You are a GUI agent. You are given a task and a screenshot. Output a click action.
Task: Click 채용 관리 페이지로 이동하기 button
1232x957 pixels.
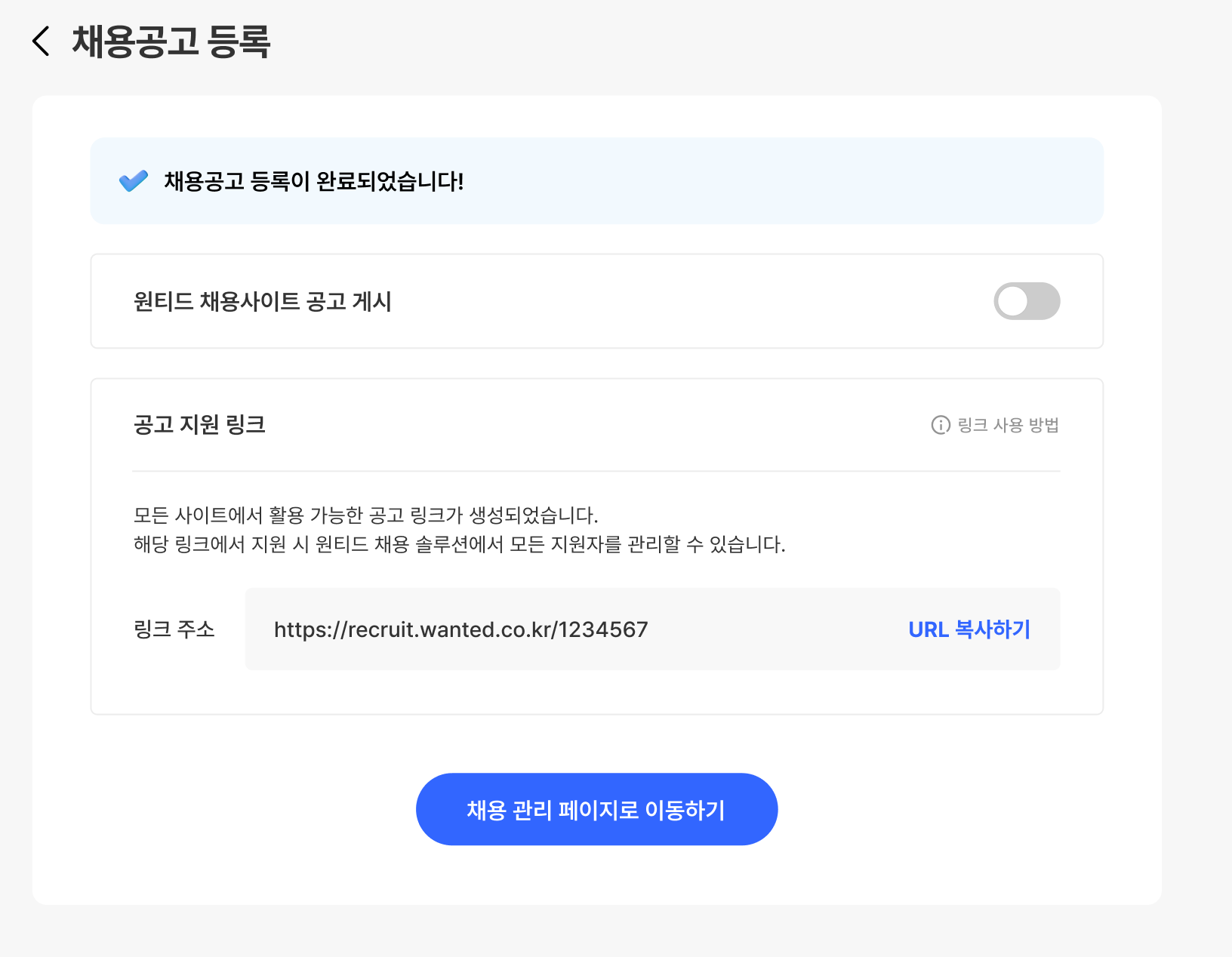click(596, 809)
